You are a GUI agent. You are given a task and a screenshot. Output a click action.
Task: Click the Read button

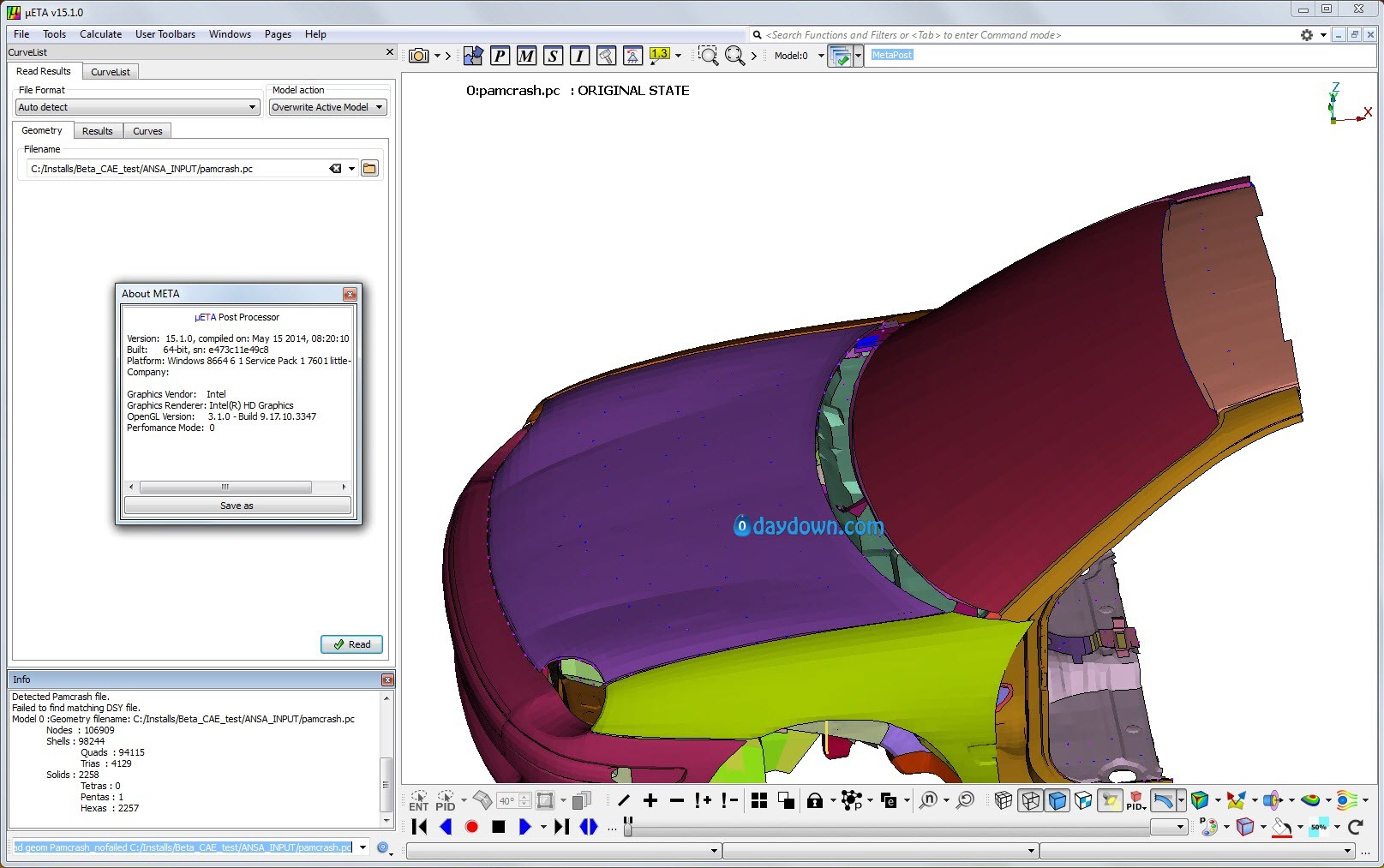351,644
